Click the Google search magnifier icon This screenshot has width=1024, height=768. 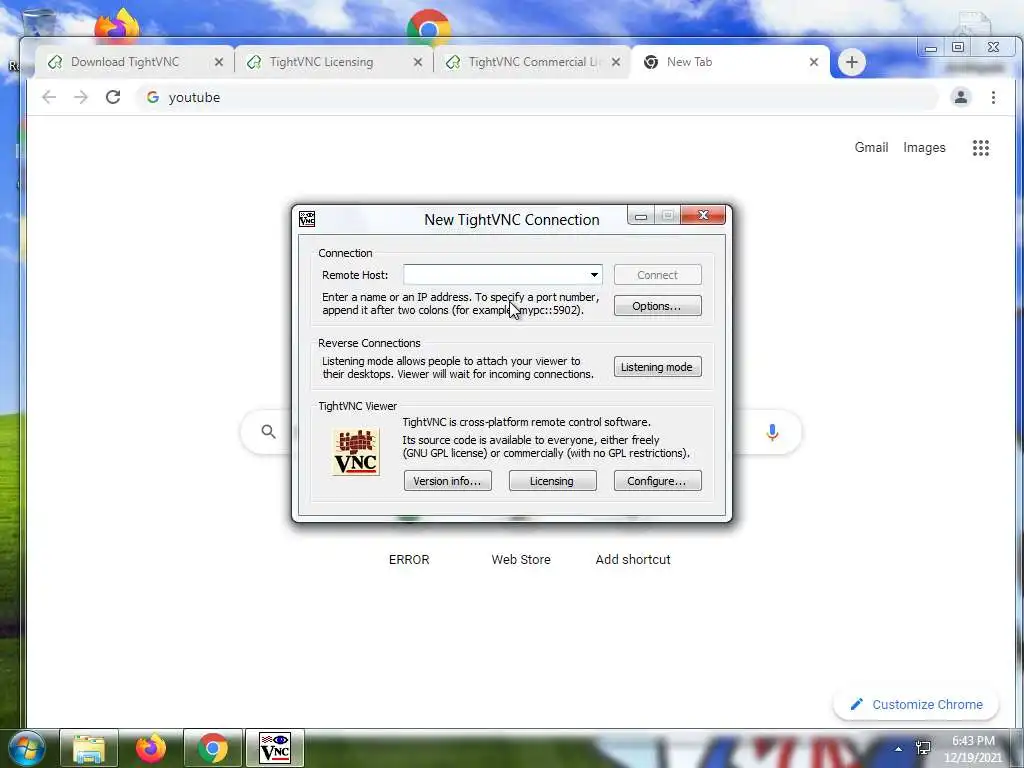(x=268, y=431)
